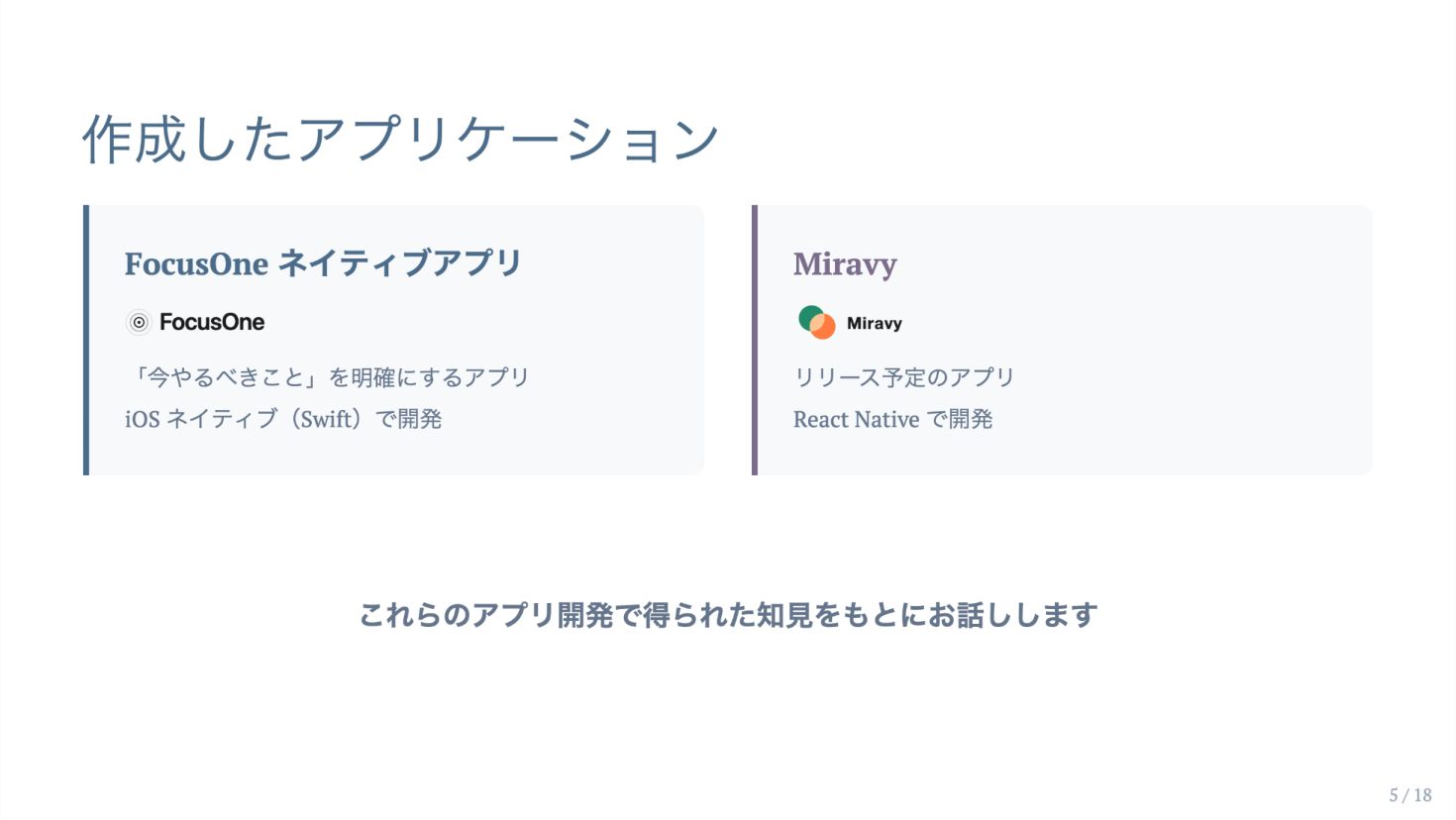Click アプリケーション in the slide title
Screen dimensions: 1456x820
coord(507,138)
